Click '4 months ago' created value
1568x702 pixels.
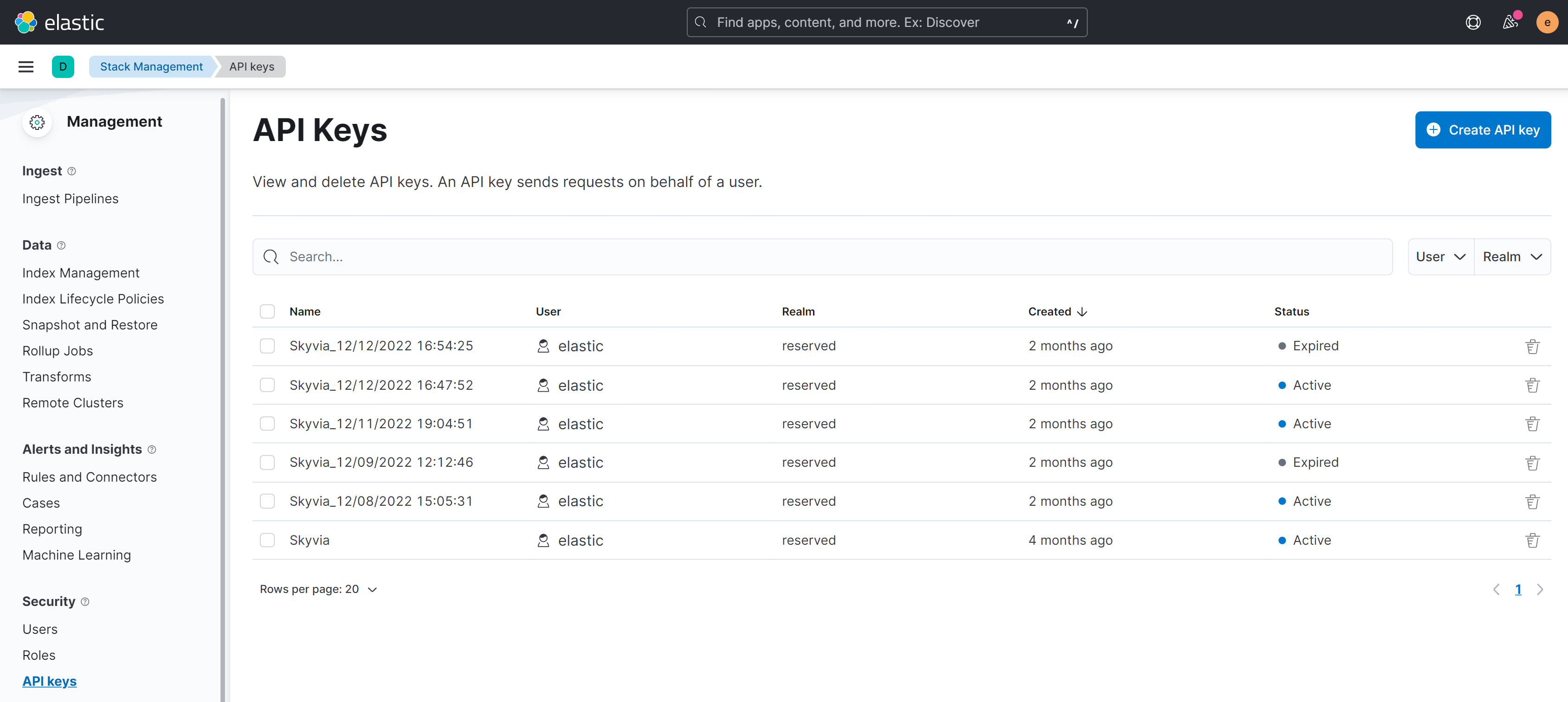click(1070, 540)
